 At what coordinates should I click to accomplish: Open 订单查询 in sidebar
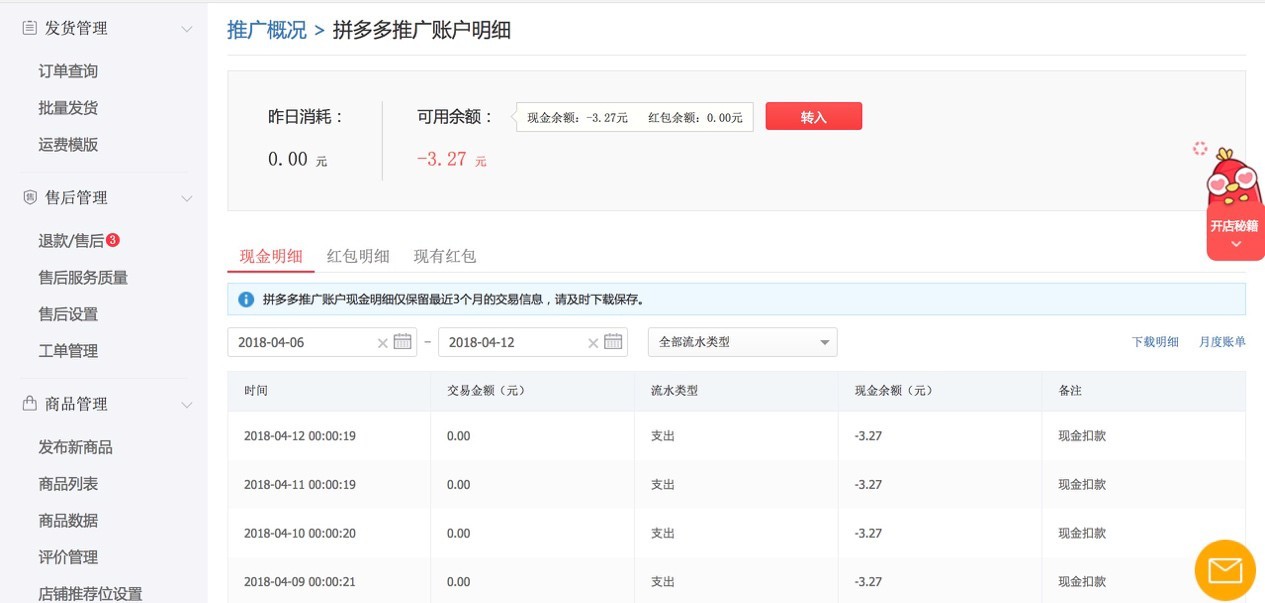point(68,71)
